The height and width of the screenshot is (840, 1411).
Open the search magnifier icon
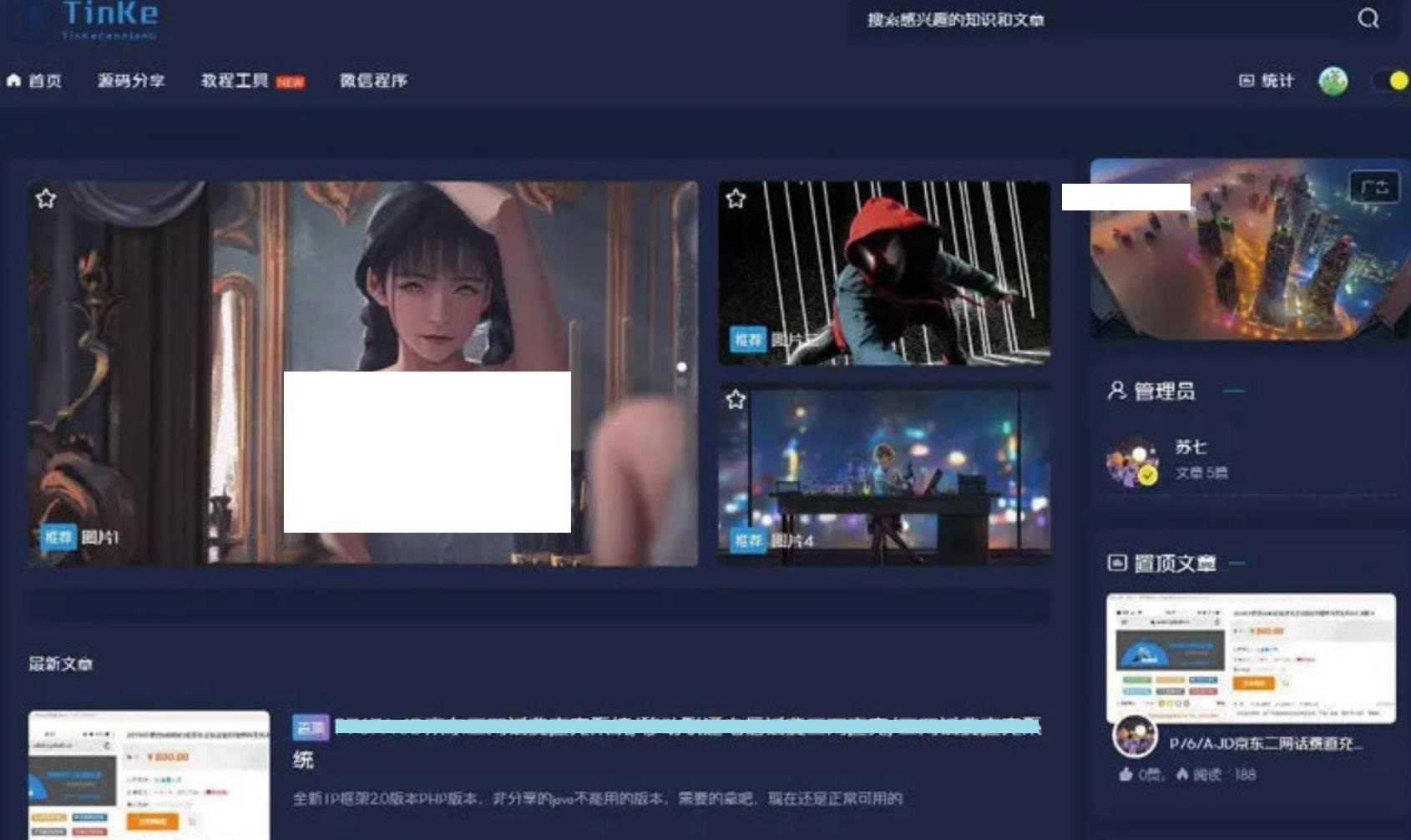(1368, 18)
